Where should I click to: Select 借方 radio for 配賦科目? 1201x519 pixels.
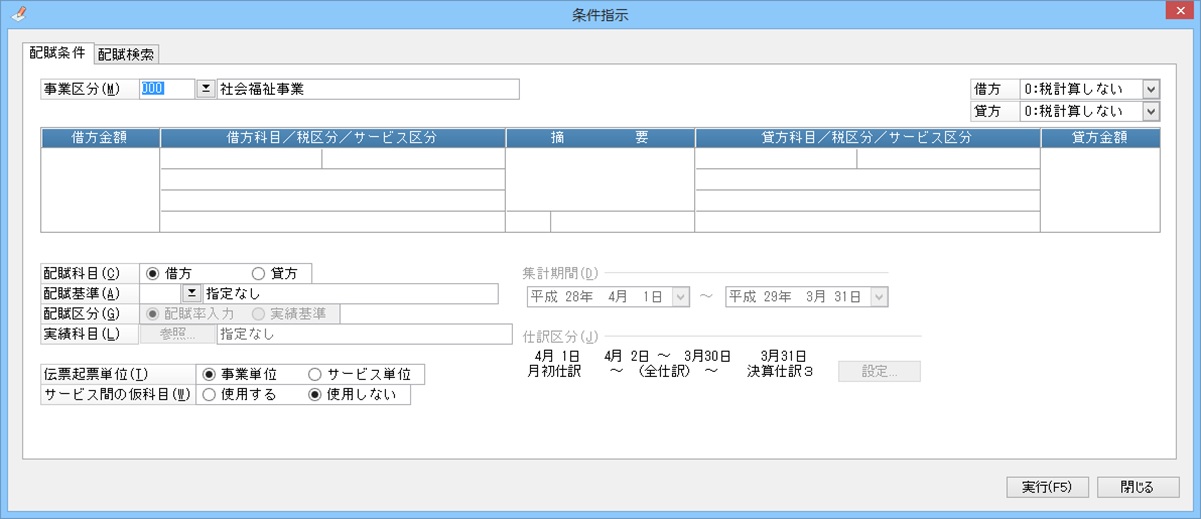point(153,273)
